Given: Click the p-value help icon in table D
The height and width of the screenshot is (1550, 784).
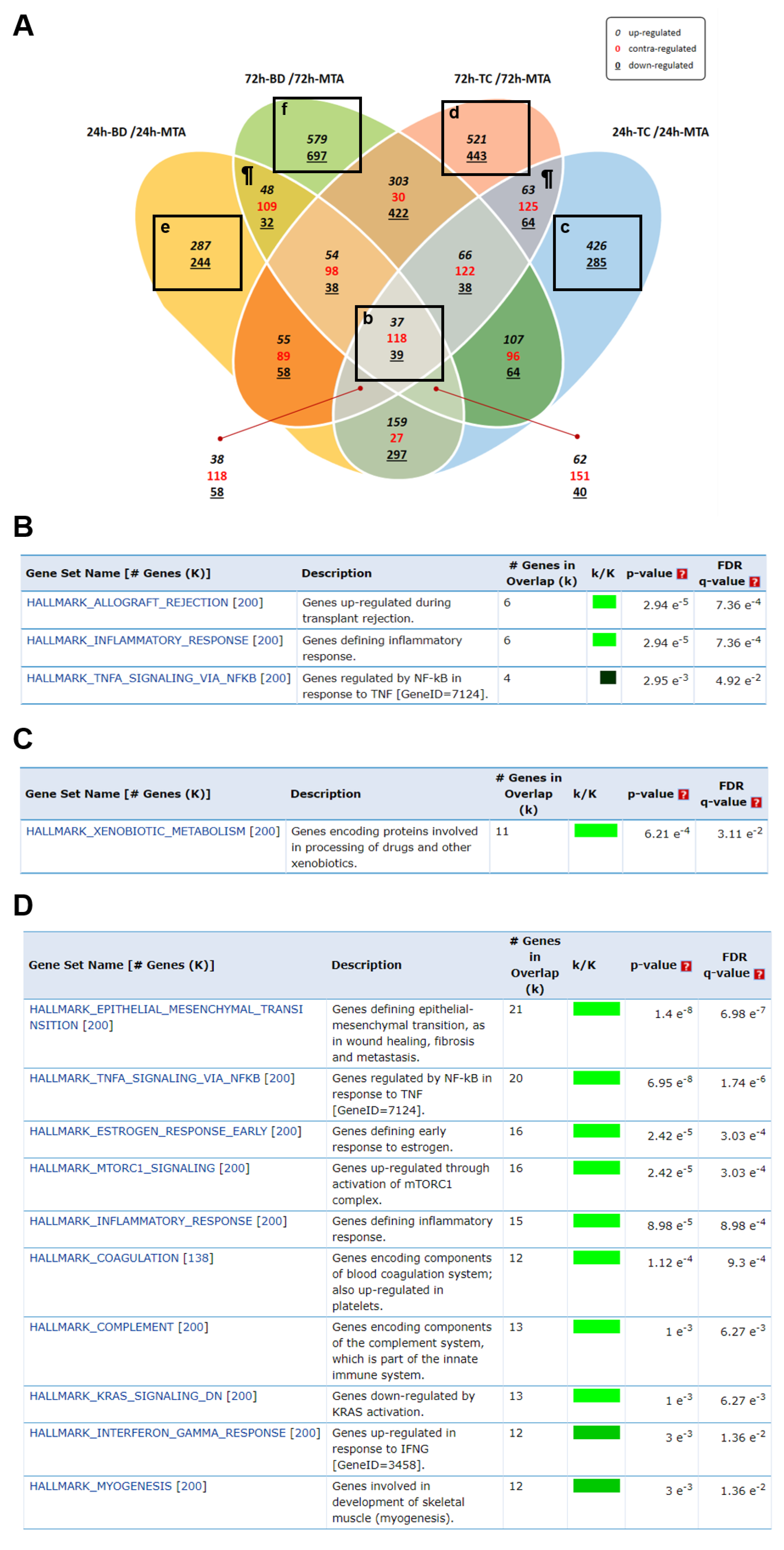Looking at the screenshot, I should pyautogui.click(x=686, y=966).
